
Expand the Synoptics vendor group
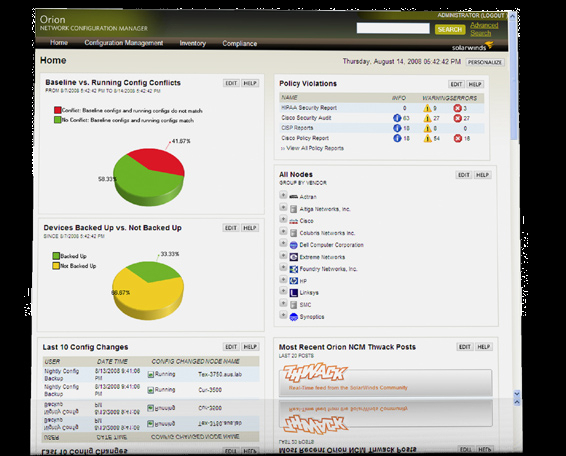283,315
